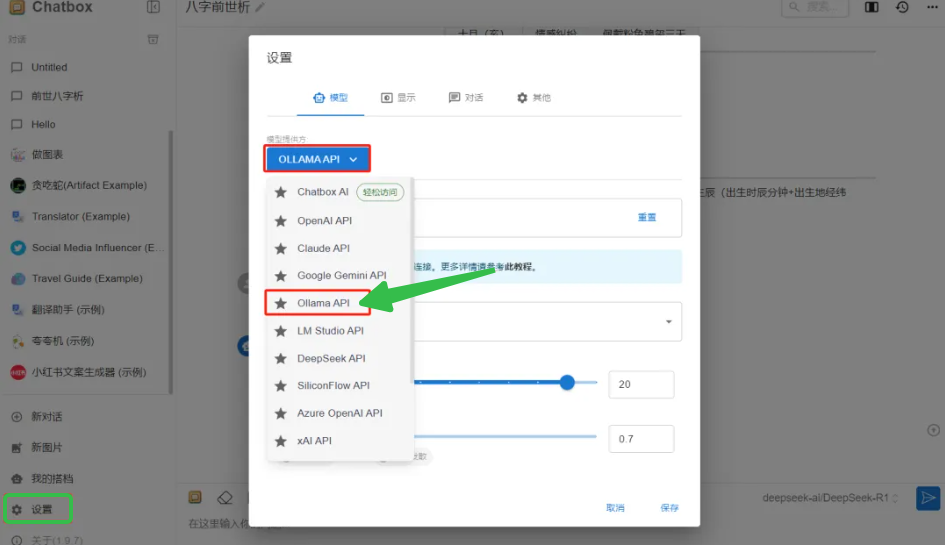Toggle the split view layout icon
Screen dimensions: 945x545
coord(871,7)
